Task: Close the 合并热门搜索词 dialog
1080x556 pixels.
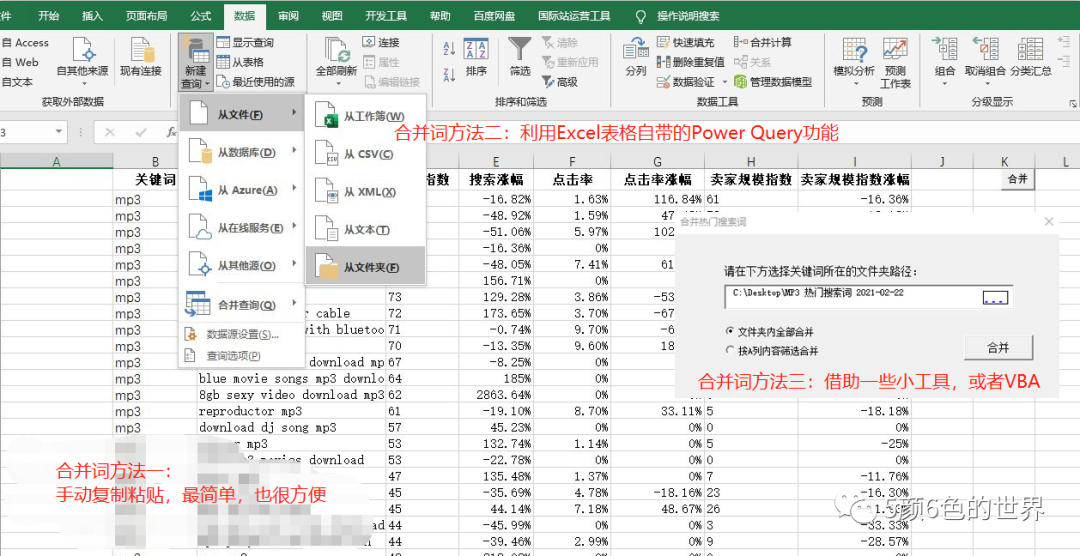Action: (1048, 221)
